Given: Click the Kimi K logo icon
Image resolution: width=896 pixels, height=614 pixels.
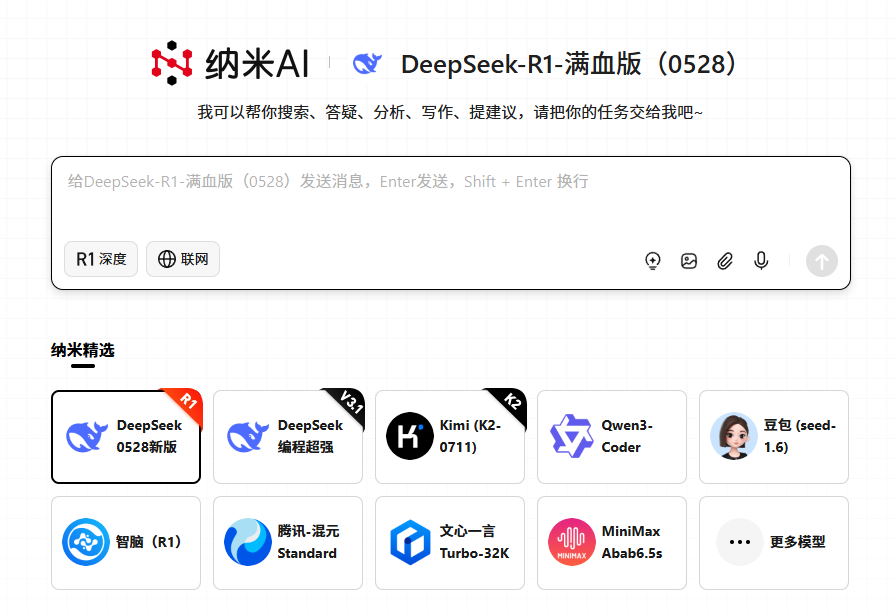Looking at the screenshot, I should pyautogui.click(x=410, y=436).
